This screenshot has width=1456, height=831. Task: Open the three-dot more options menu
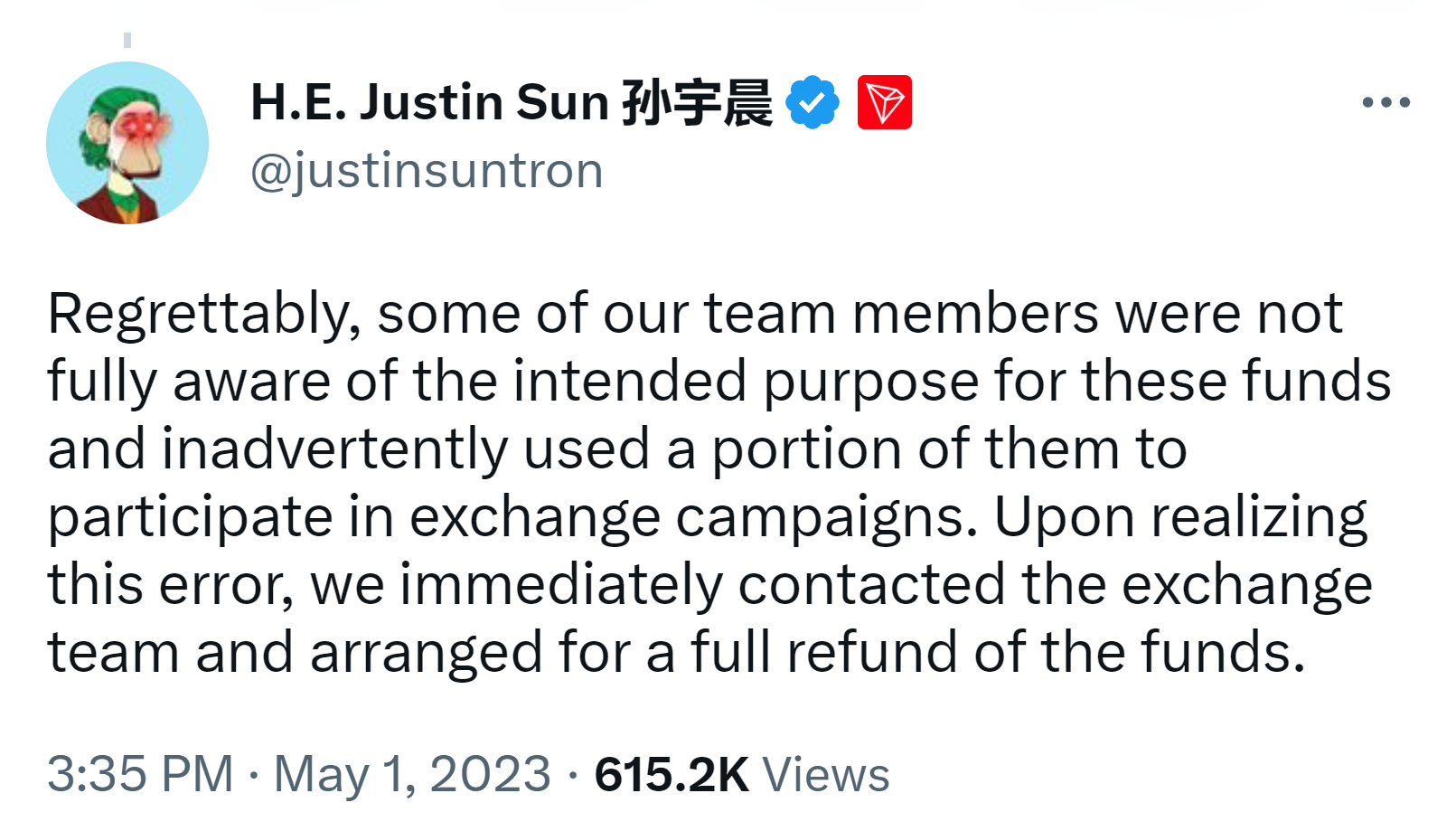[x=1386, y=102]
